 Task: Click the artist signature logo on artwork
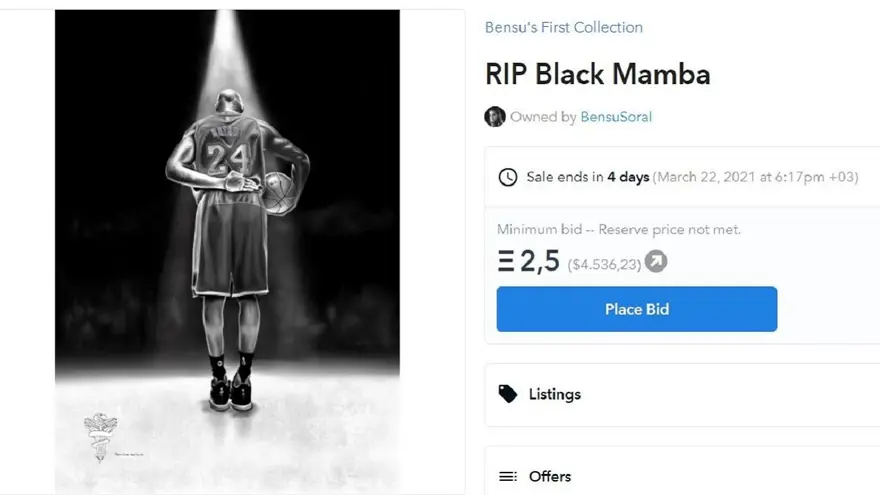(x=101, y=437)
